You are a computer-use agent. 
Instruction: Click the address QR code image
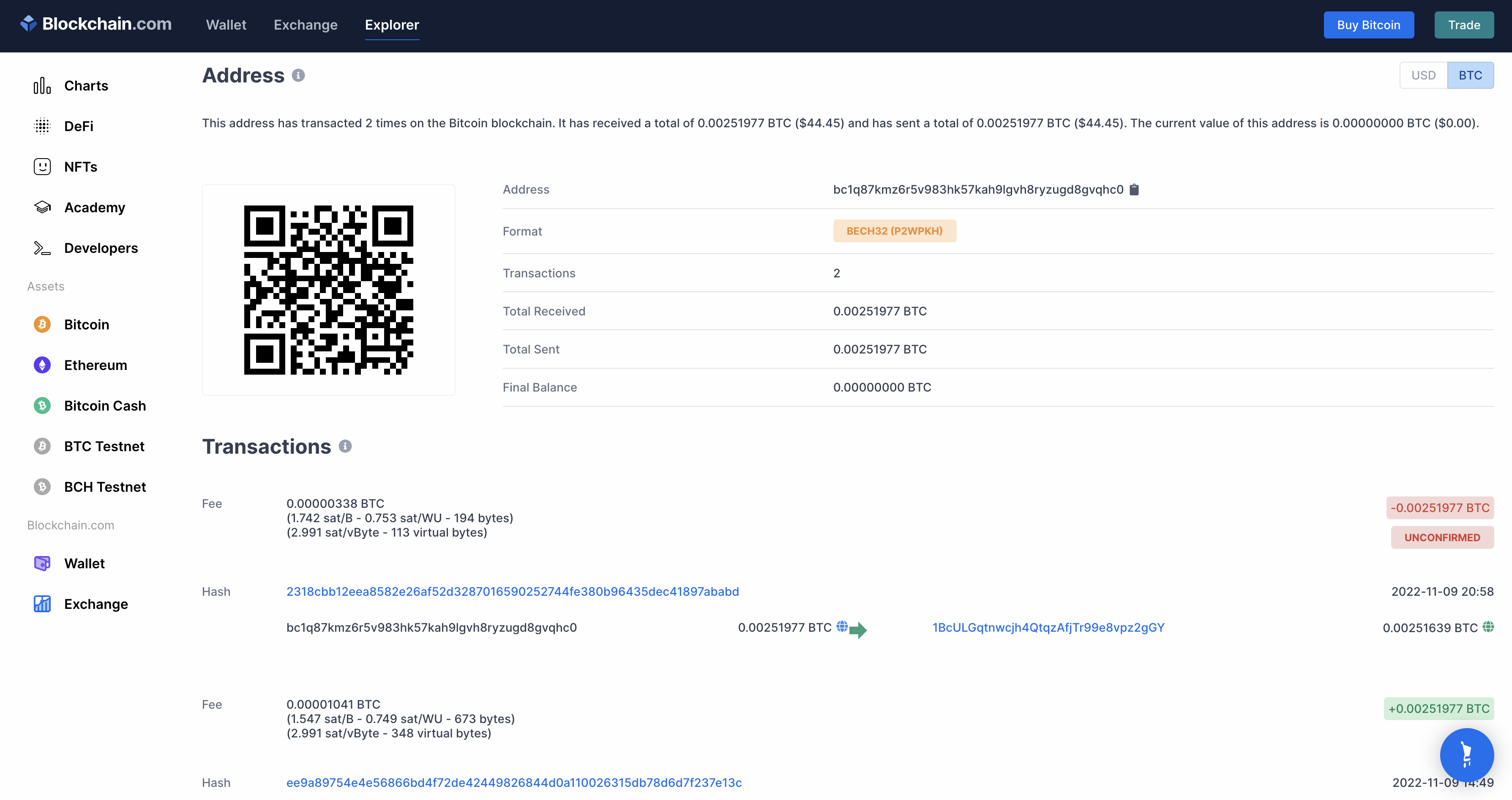(x=329, y=290)
